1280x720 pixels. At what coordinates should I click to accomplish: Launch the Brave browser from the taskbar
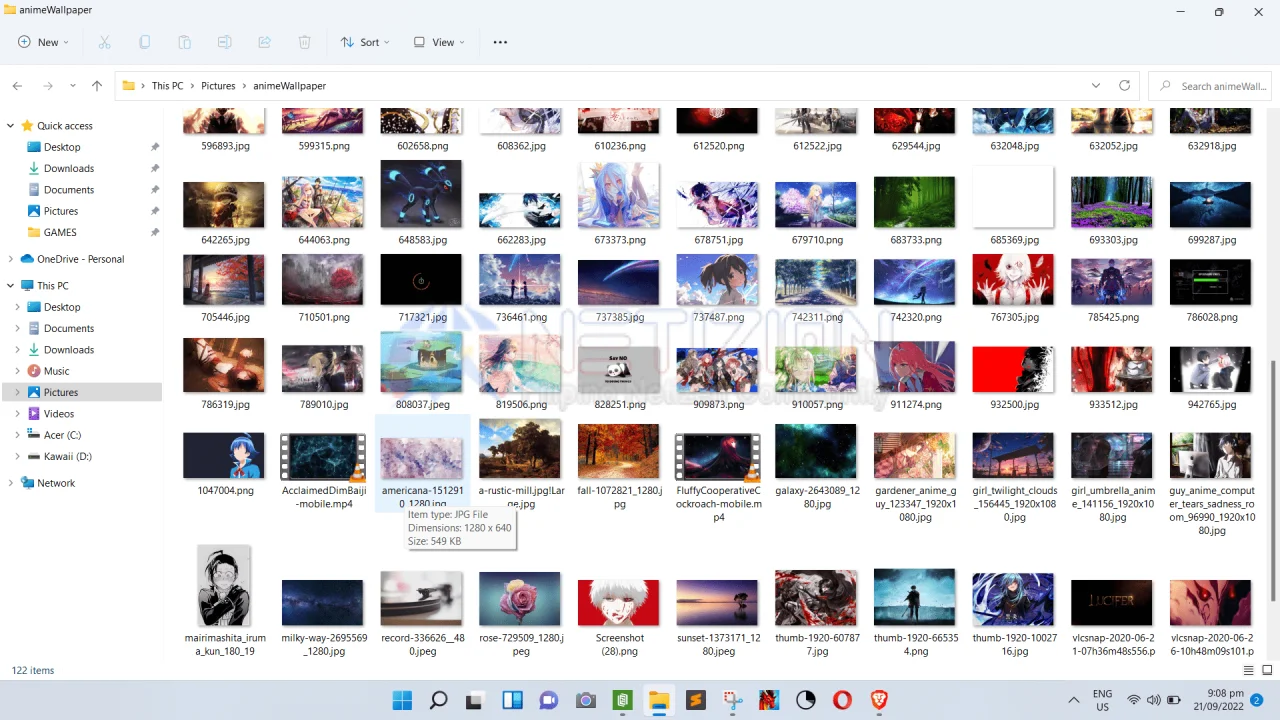coord(879,700)
